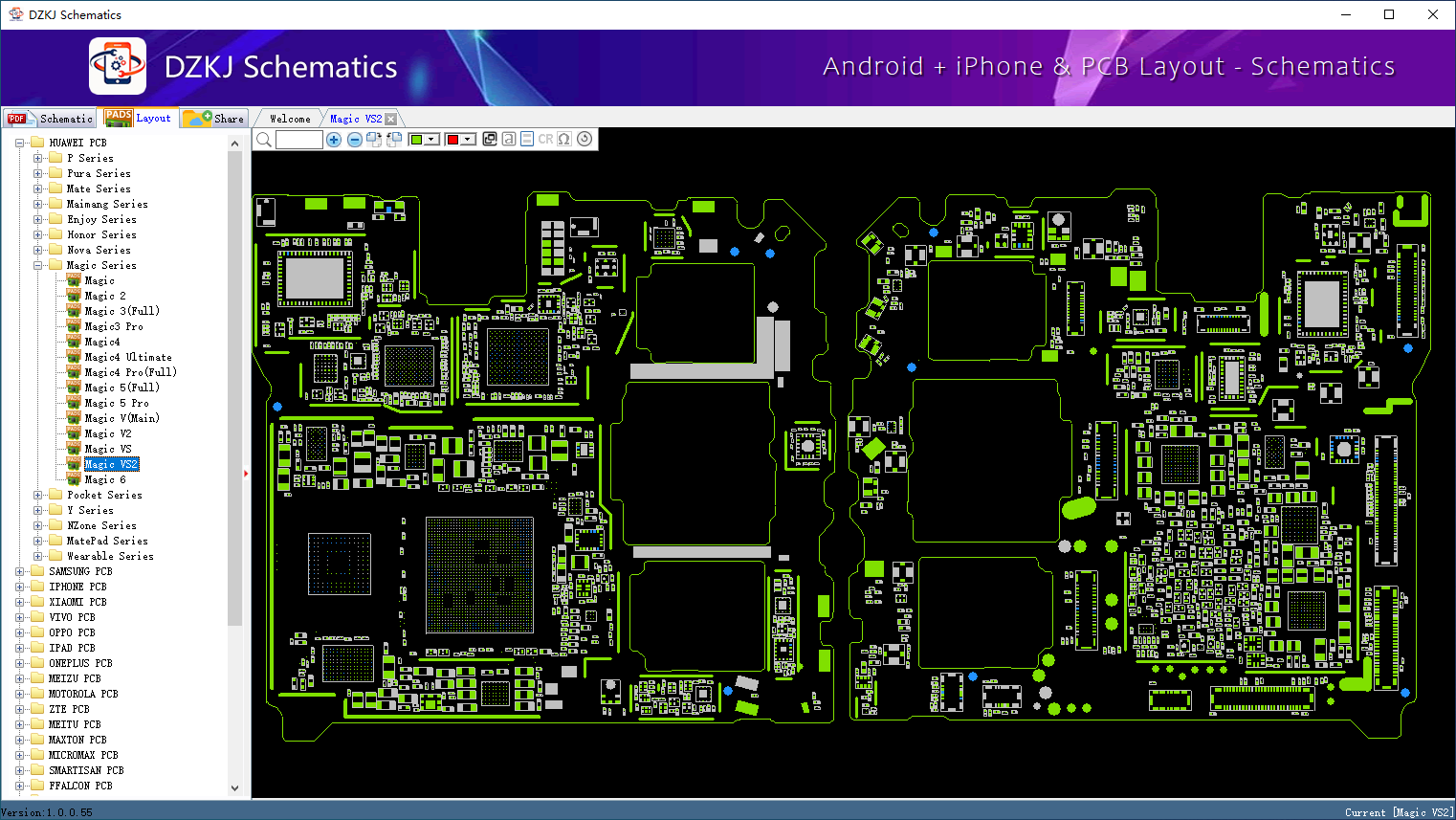This screenshot has width=1456, height=820.
Task: Open the green color dropdown arrow
Action: coord(431,140)
